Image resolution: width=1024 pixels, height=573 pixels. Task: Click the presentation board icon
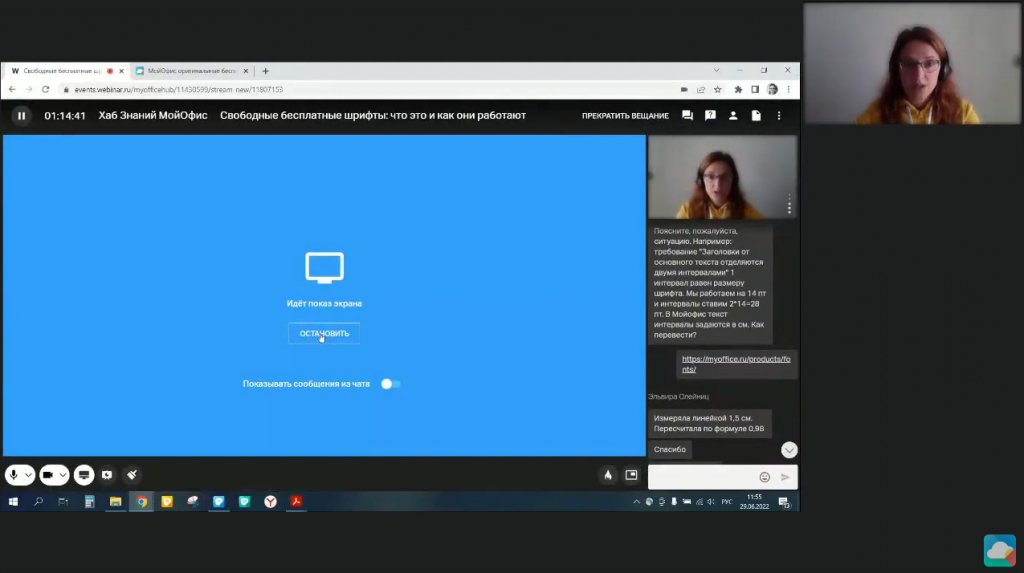(107, 475)
